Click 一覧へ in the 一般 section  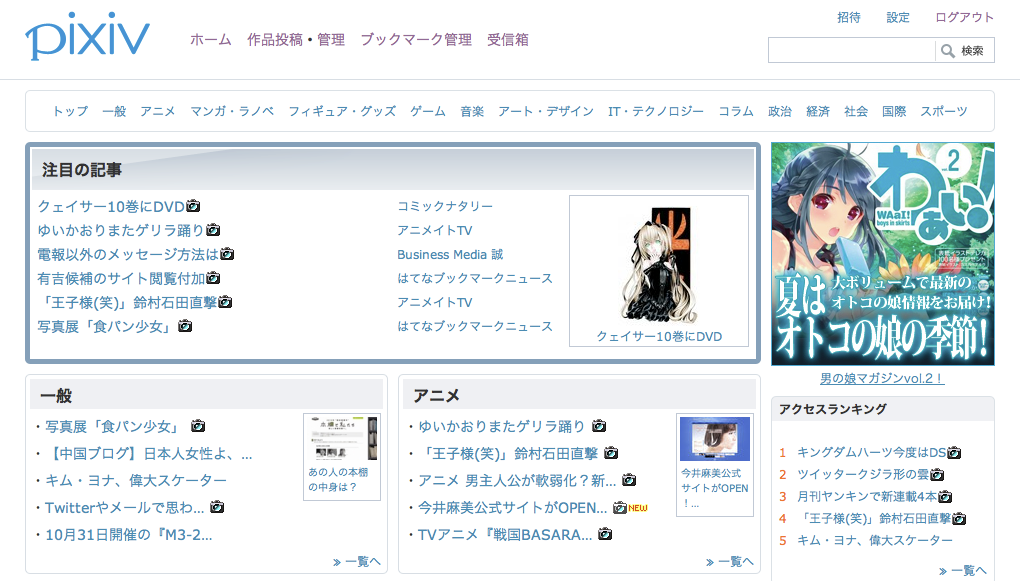pyautogui.click(x=357, y=561)
